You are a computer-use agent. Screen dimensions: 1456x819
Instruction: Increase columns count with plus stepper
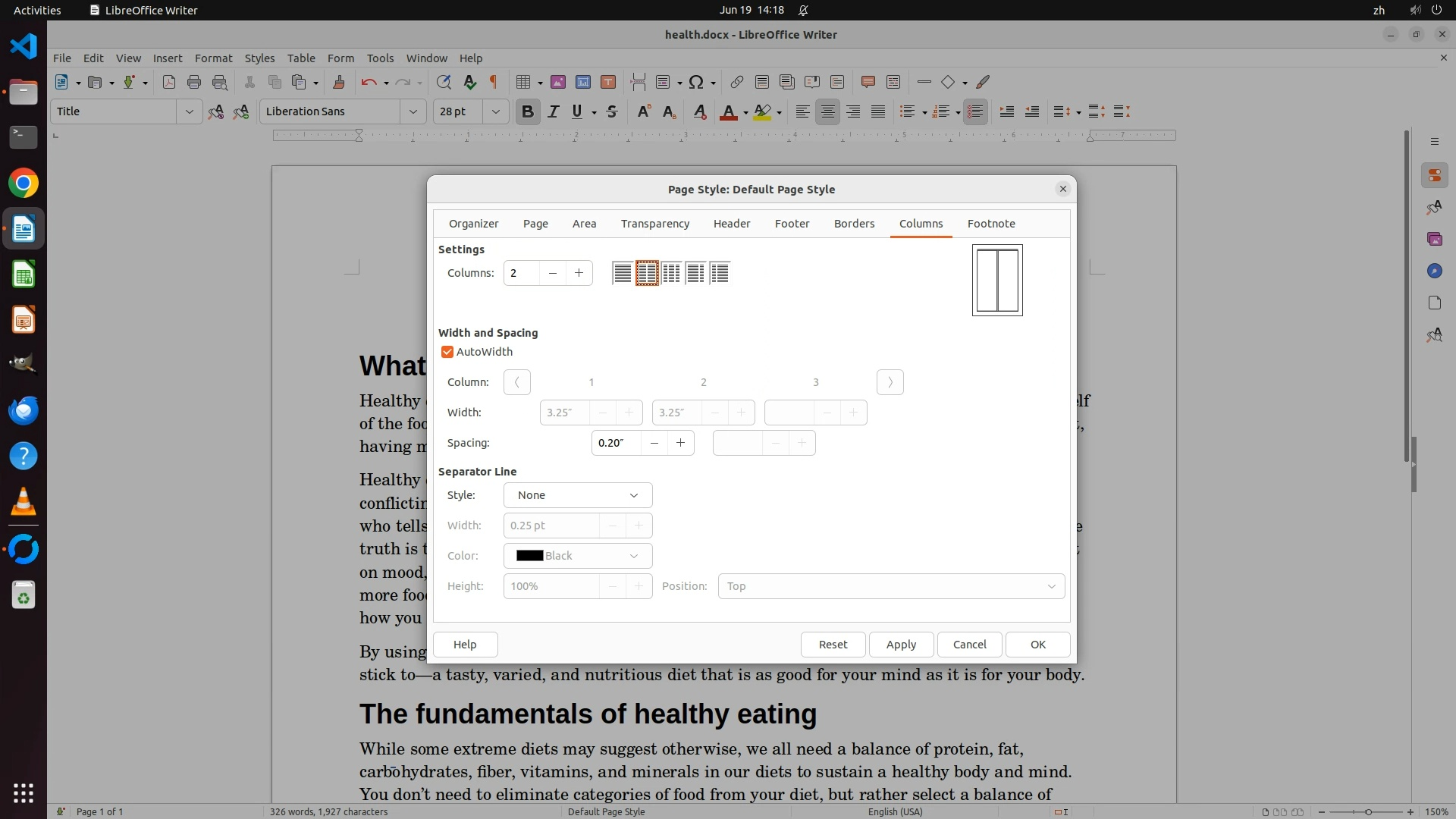coord(579,273)
